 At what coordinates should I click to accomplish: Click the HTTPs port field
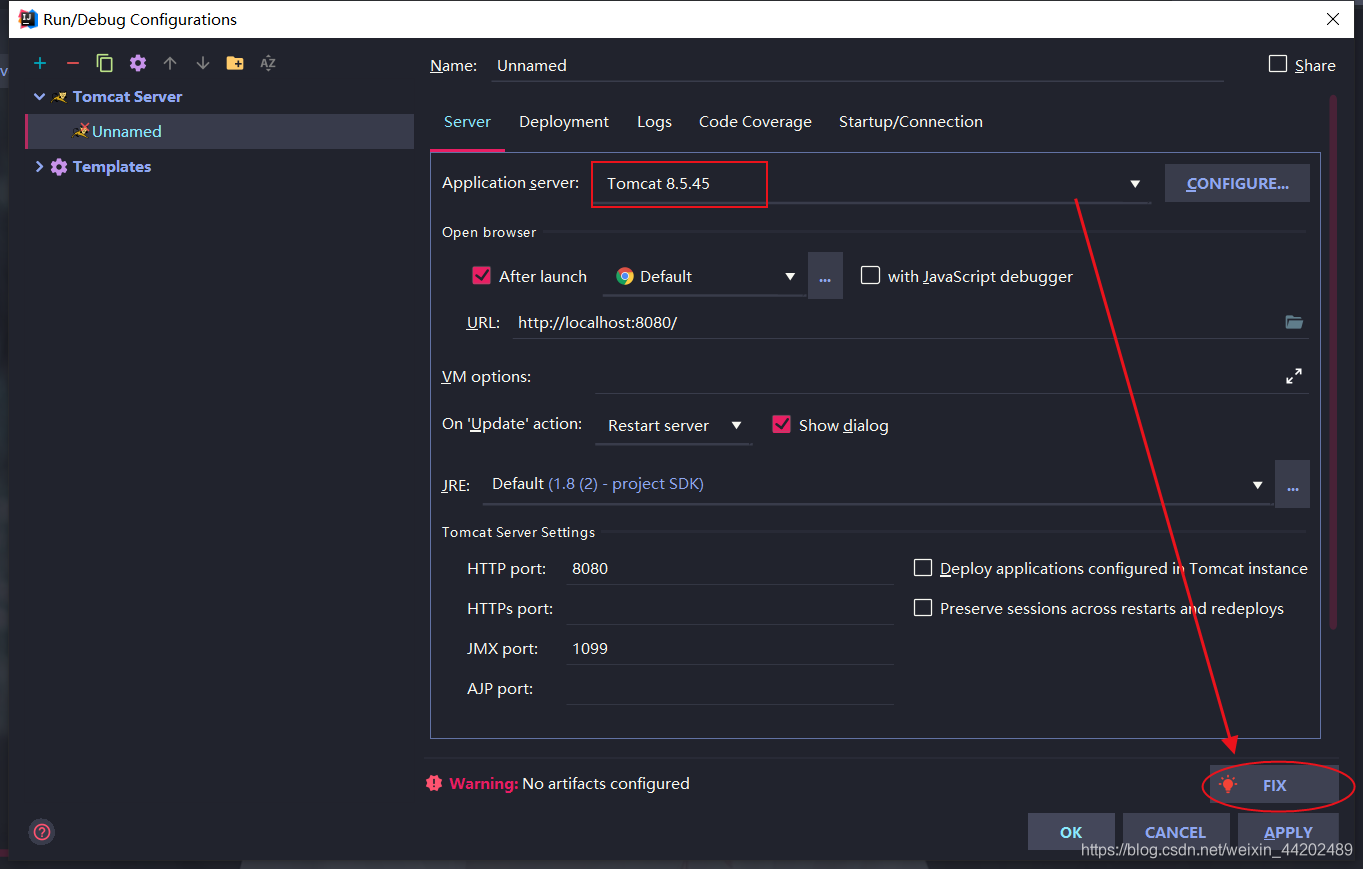pos(729,608)
